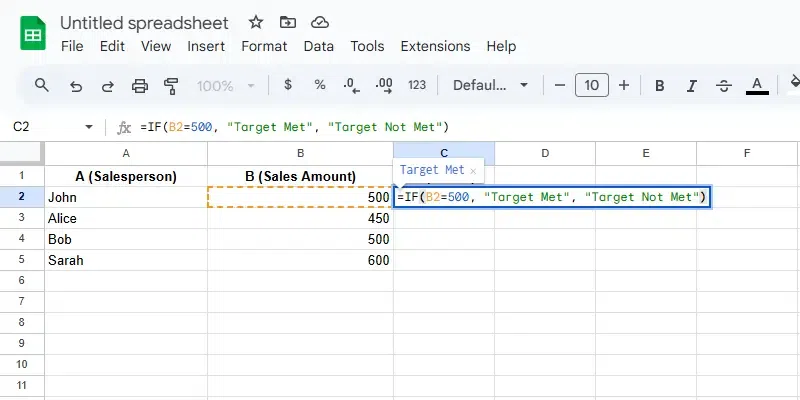The height and width of the screenshot is (400, 800).
Task: Star the Untitled spreadsheet
Action: pos(256,22)
